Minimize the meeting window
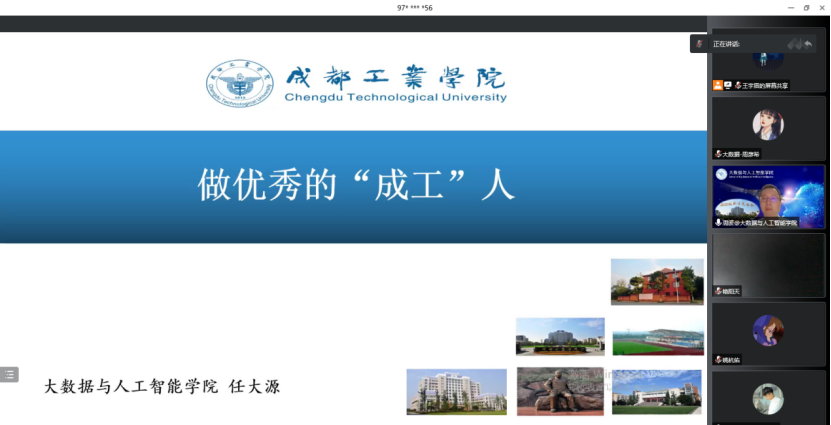 coord(791,7)
